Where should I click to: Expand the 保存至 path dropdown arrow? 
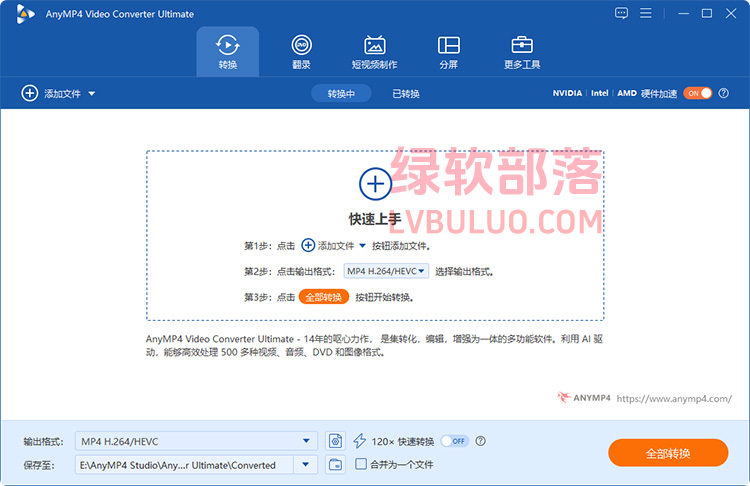click(x=306, y=464)
